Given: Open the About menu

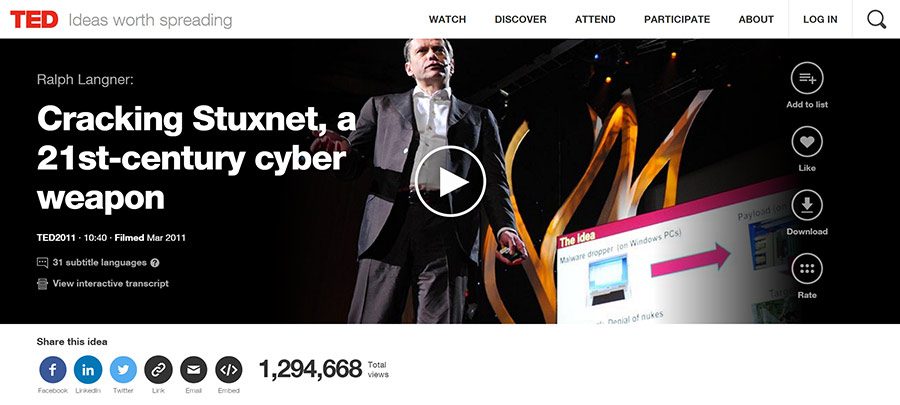Looking at the screenshot, I should (756, 20).
